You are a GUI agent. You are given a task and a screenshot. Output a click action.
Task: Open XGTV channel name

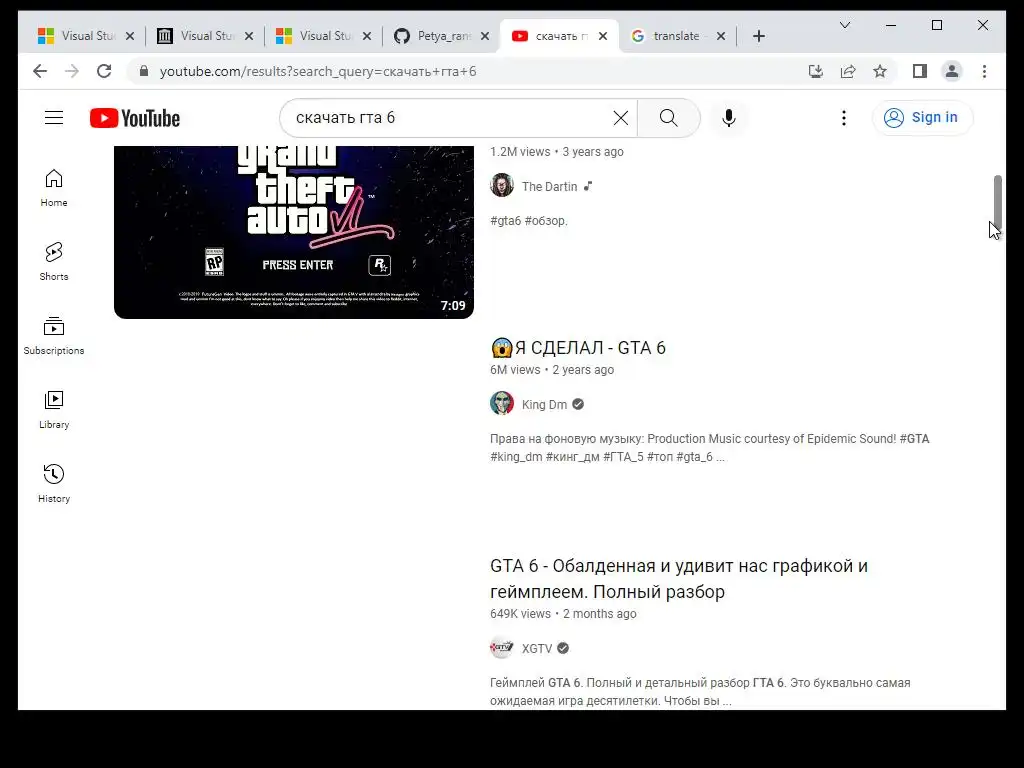[537, 648]
